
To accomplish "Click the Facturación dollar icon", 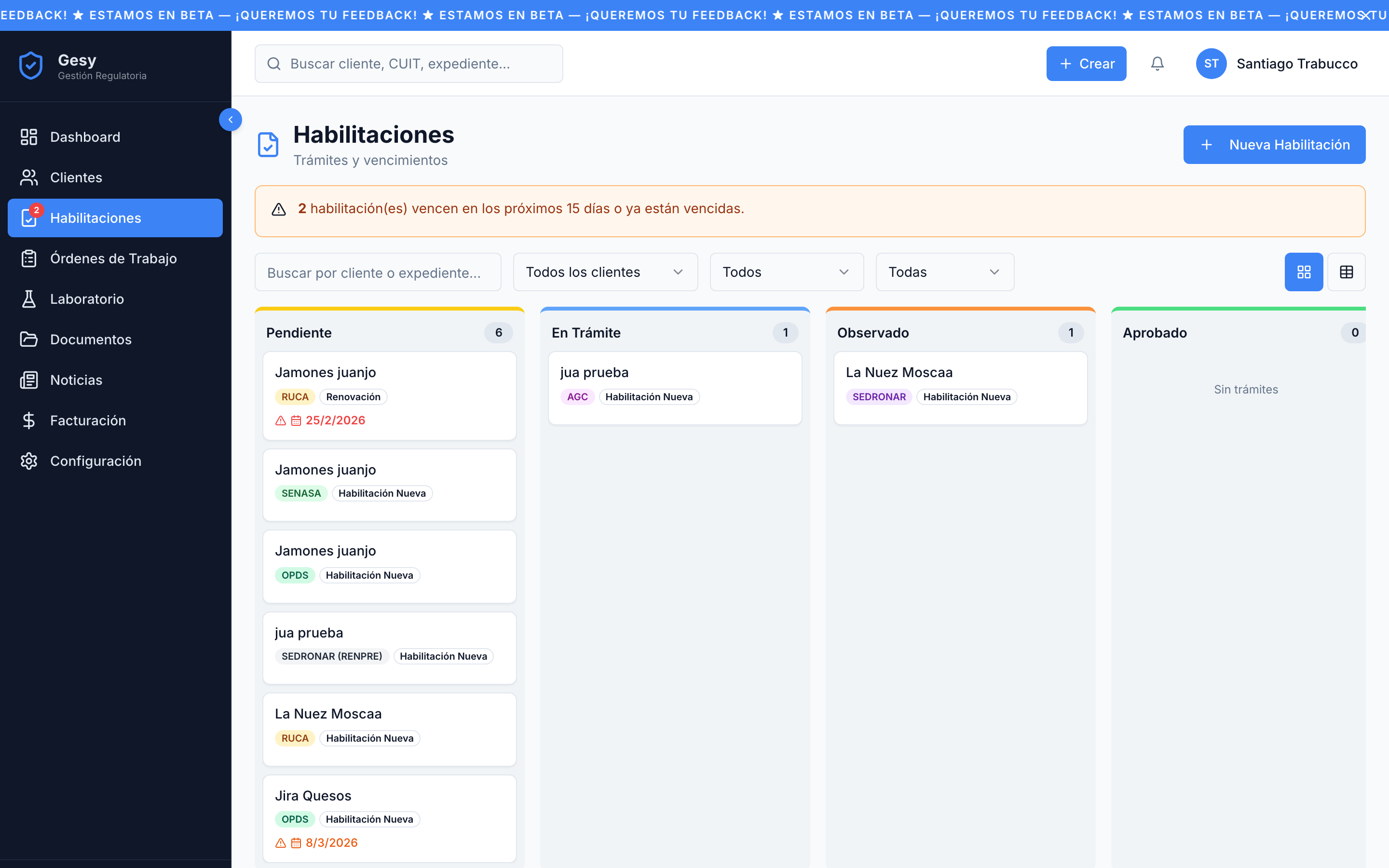I will [x=29, y=420].
